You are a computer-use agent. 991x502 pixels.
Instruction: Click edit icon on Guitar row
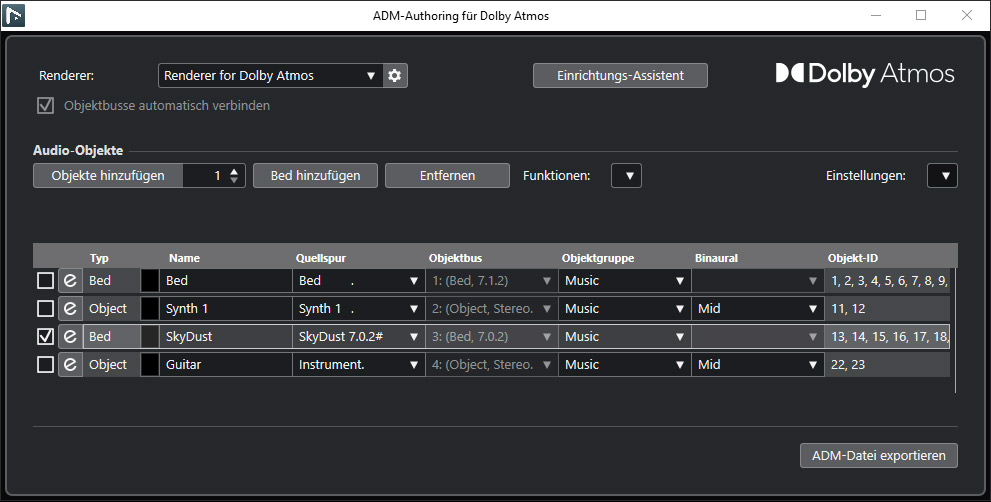coord(70,365)
